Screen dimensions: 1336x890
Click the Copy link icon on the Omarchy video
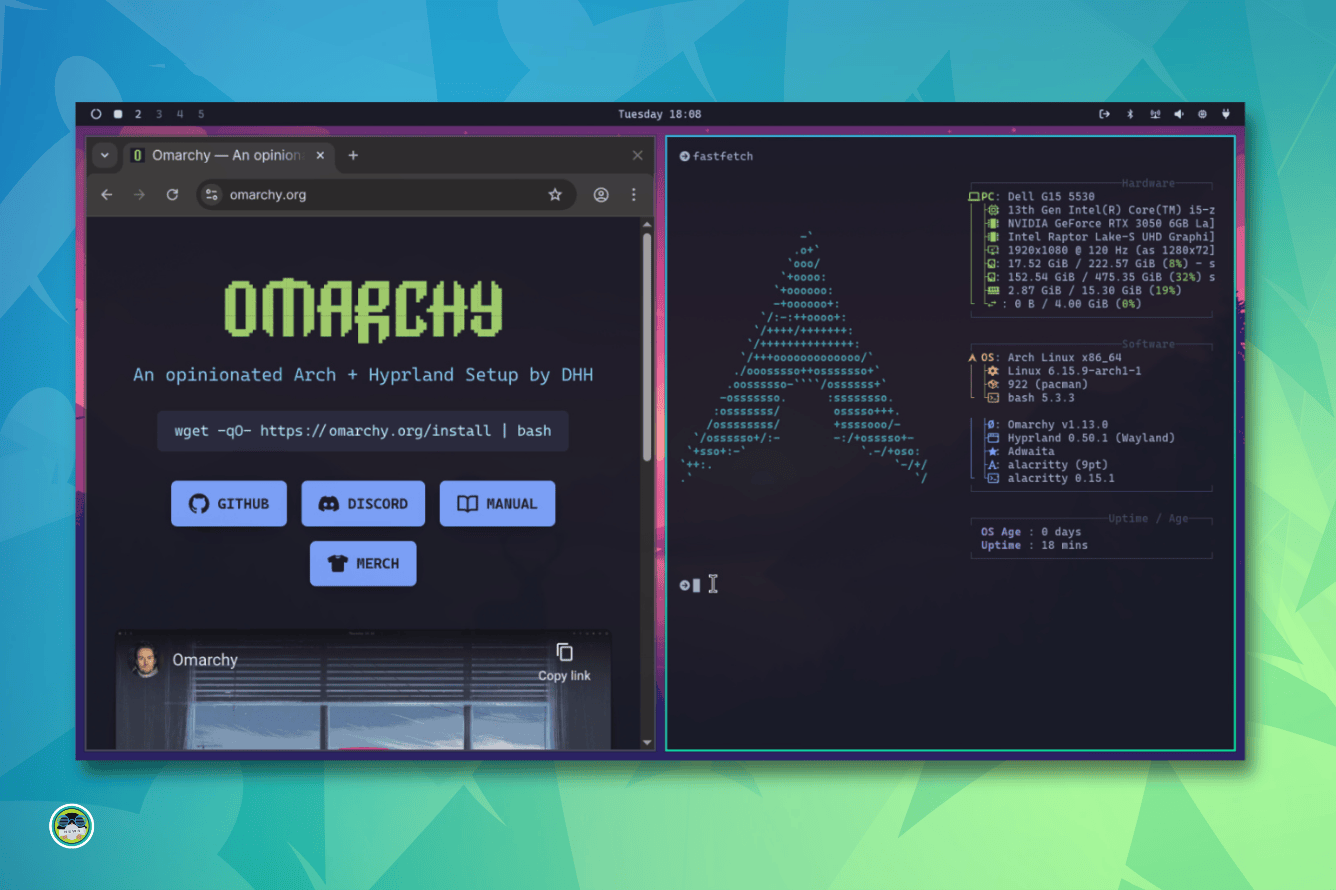pos(564,653)
